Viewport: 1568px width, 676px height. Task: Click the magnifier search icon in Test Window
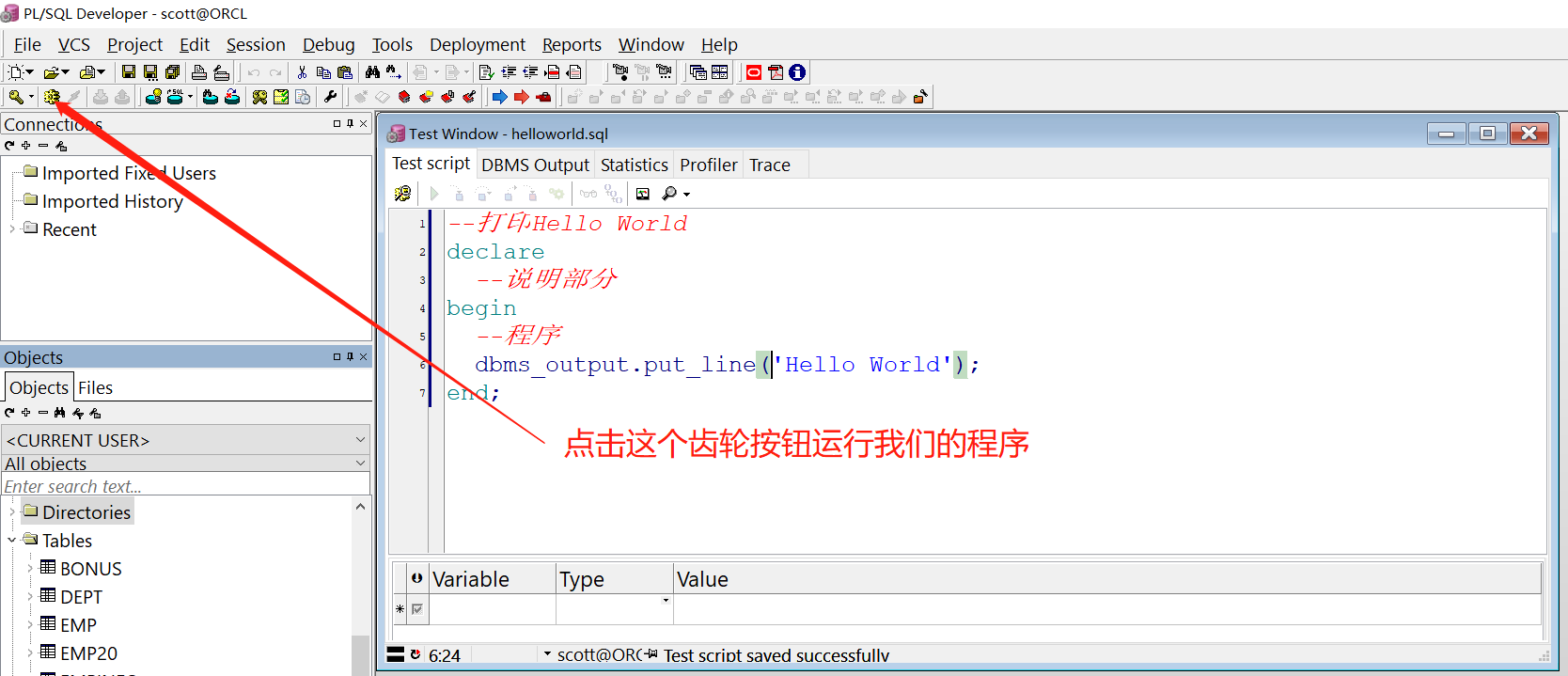(669, 194)
